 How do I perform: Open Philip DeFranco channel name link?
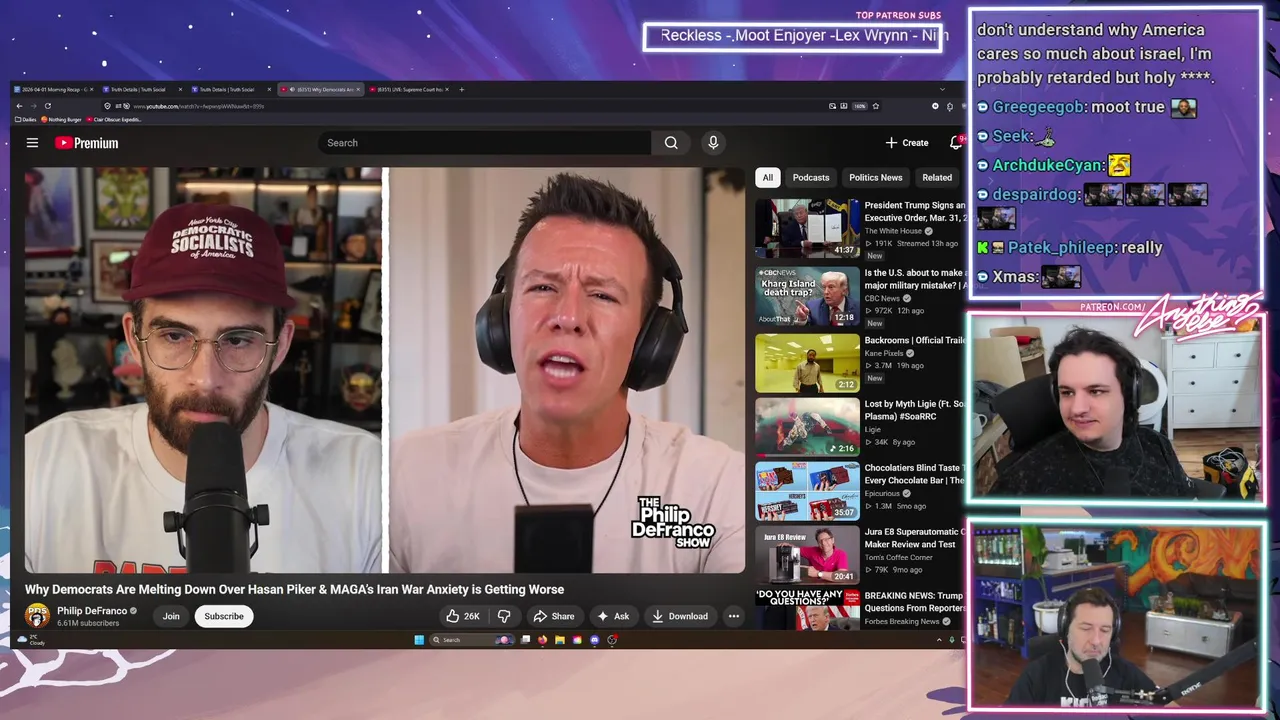click(x=92, y=611)
